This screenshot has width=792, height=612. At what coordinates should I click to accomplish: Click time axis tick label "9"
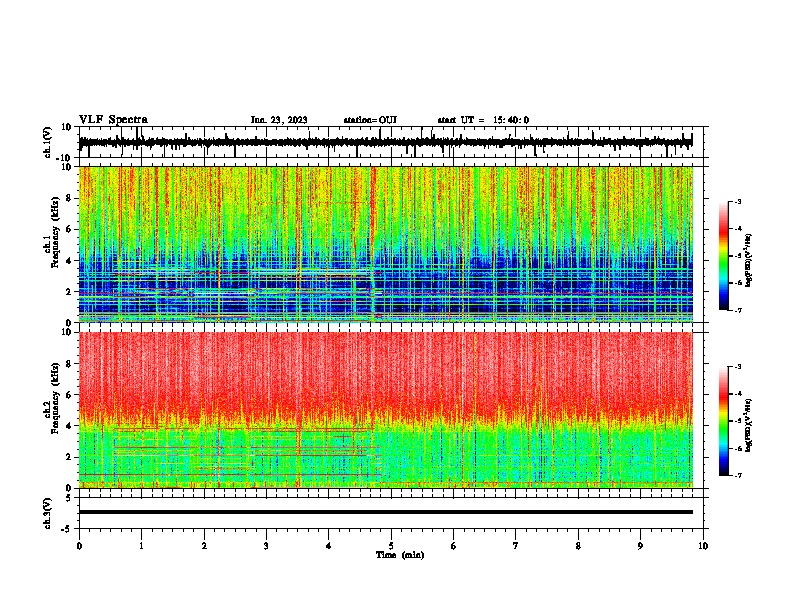640,546
